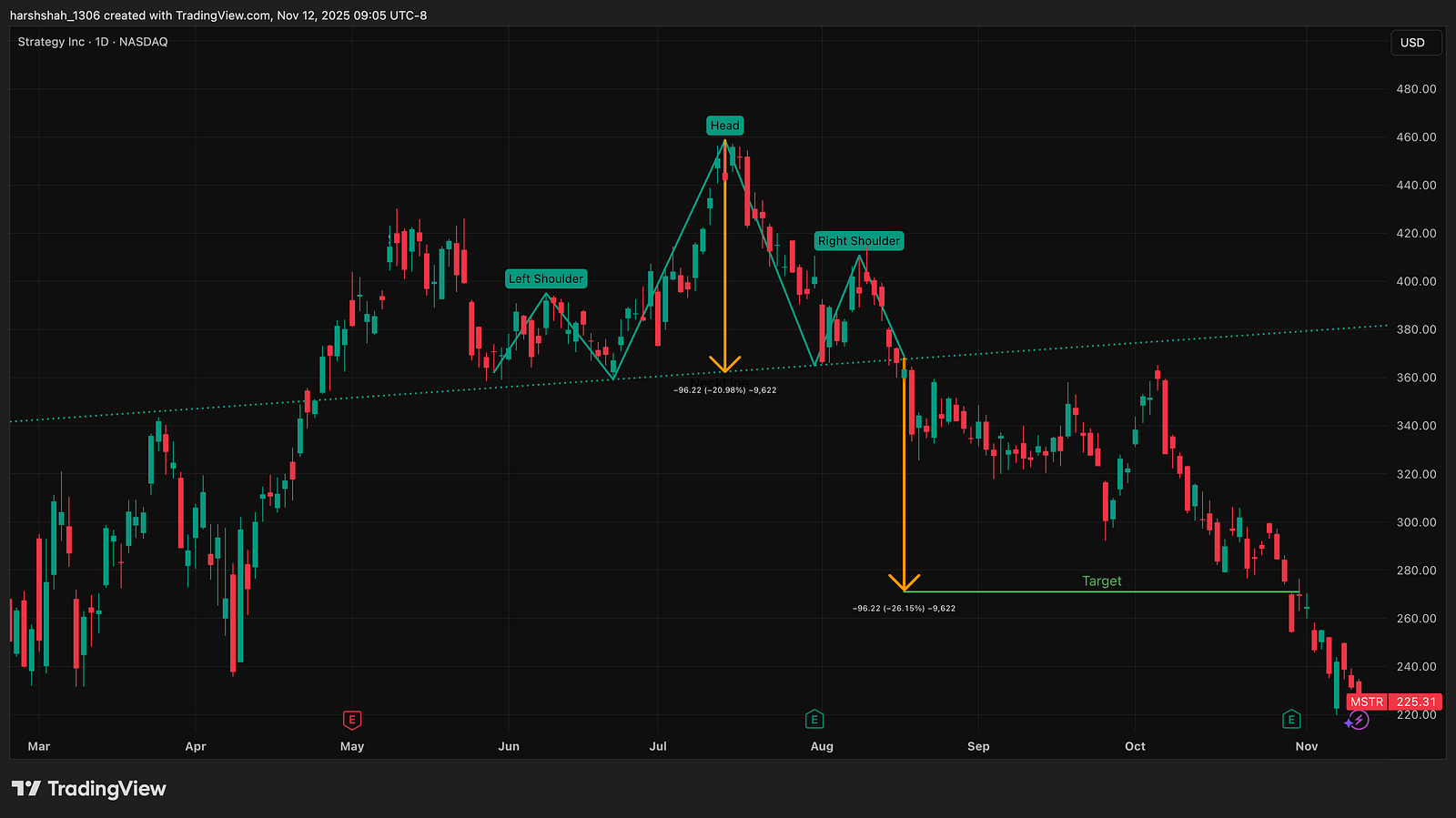Click the Sep label on time axis

pos(978,747)
